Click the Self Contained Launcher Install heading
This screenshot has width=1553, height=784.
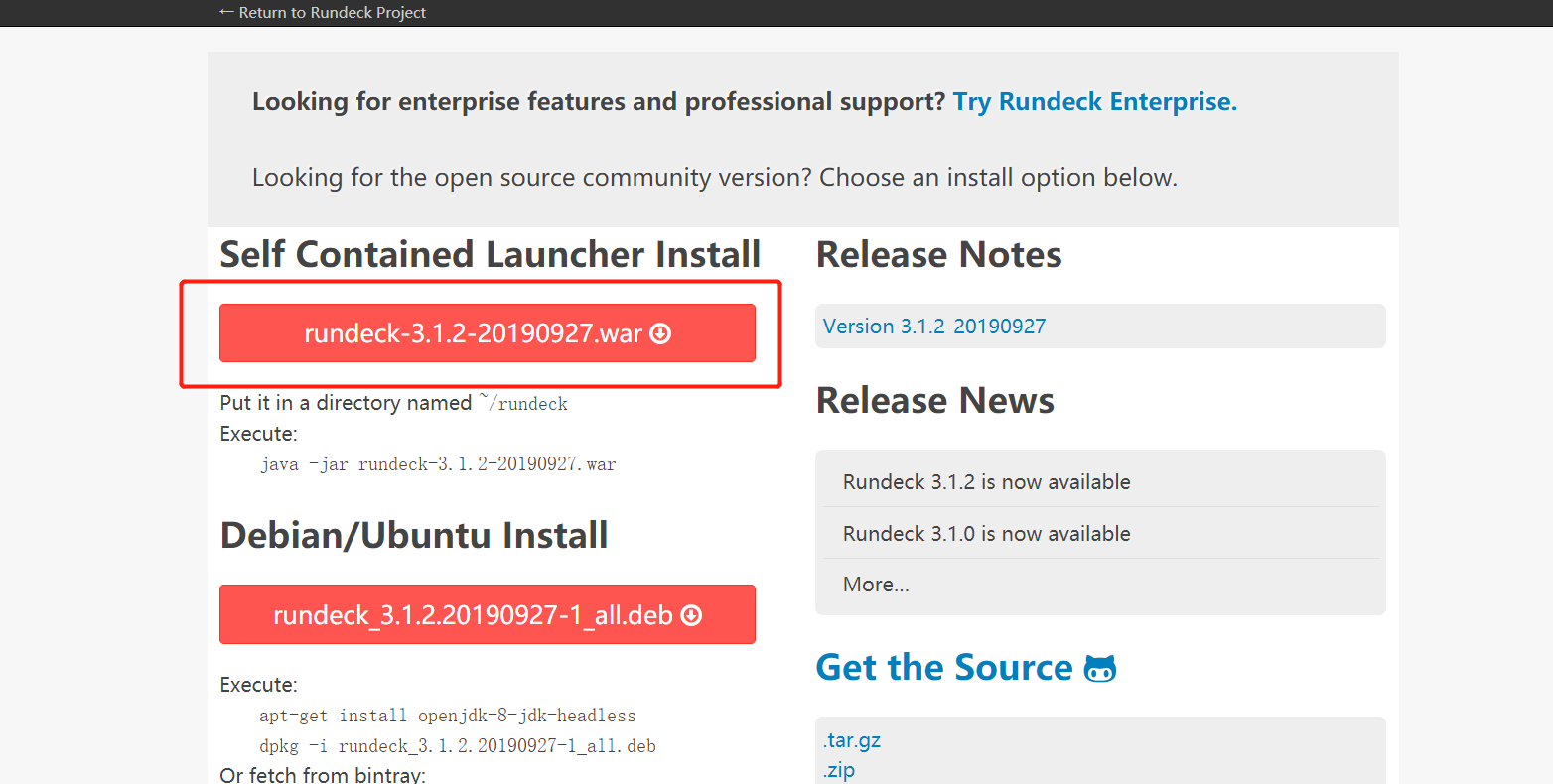pyautogui.click(x=490, y=254)
